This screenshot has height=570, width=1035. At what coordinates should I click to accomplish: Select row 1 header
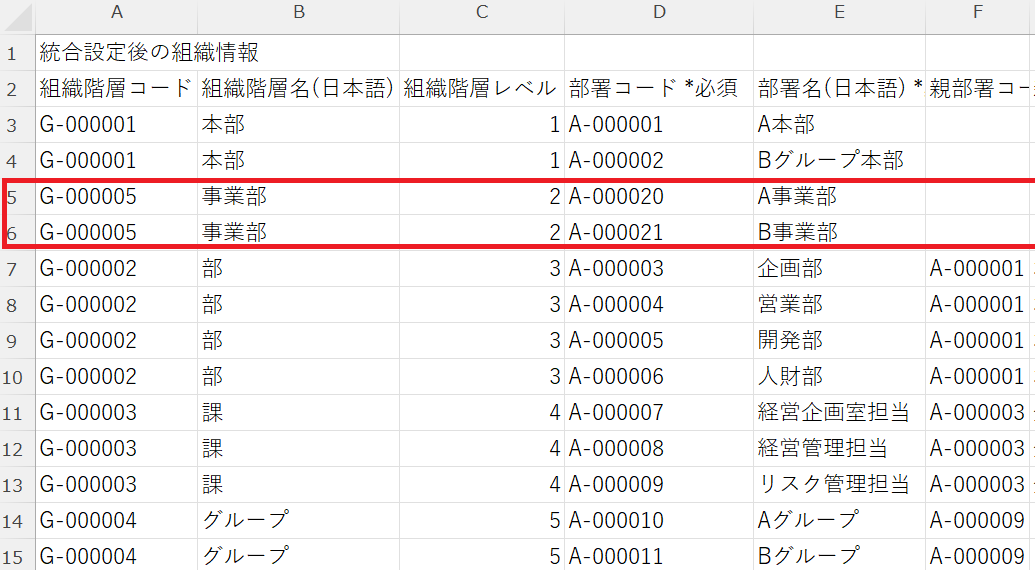pos(17,53)
